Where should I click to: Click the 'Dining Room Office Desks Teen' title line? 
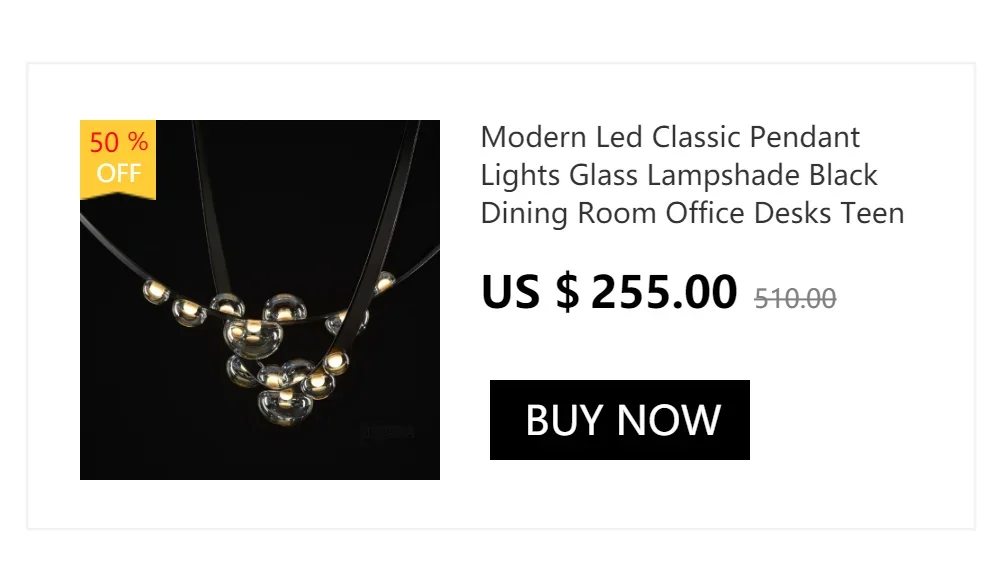693,213
